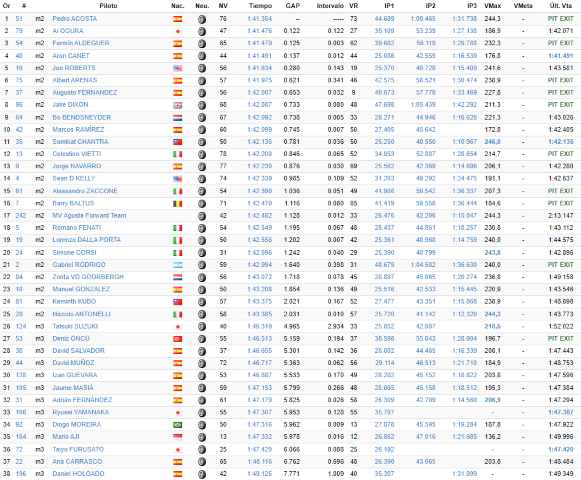Screen dimensions: 581x480
Task: Click tyre icon in Jaume MASIÁ row
Action: (202, 388)
